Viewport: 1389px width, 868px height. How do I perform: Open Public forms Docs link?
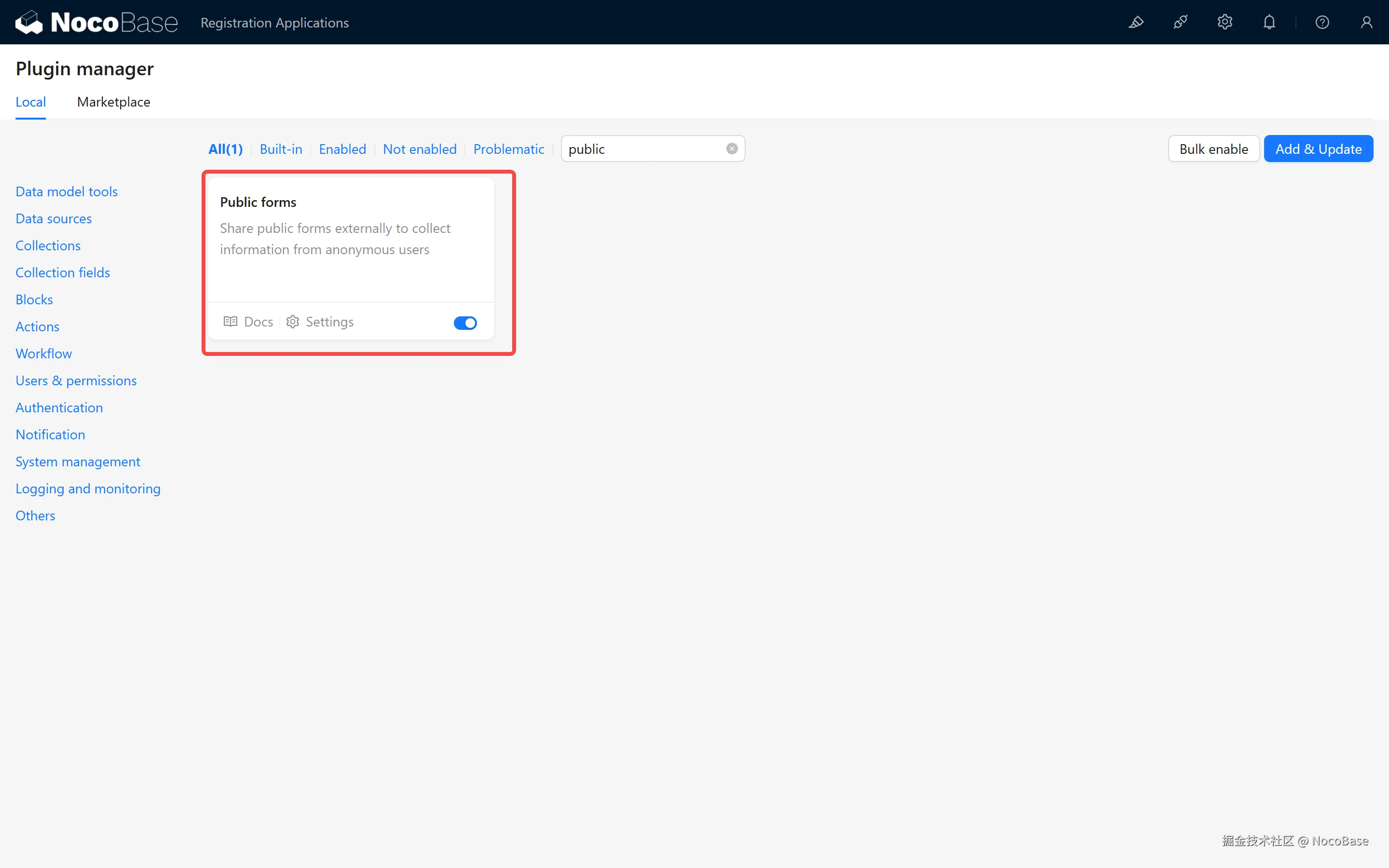point(248,322)
